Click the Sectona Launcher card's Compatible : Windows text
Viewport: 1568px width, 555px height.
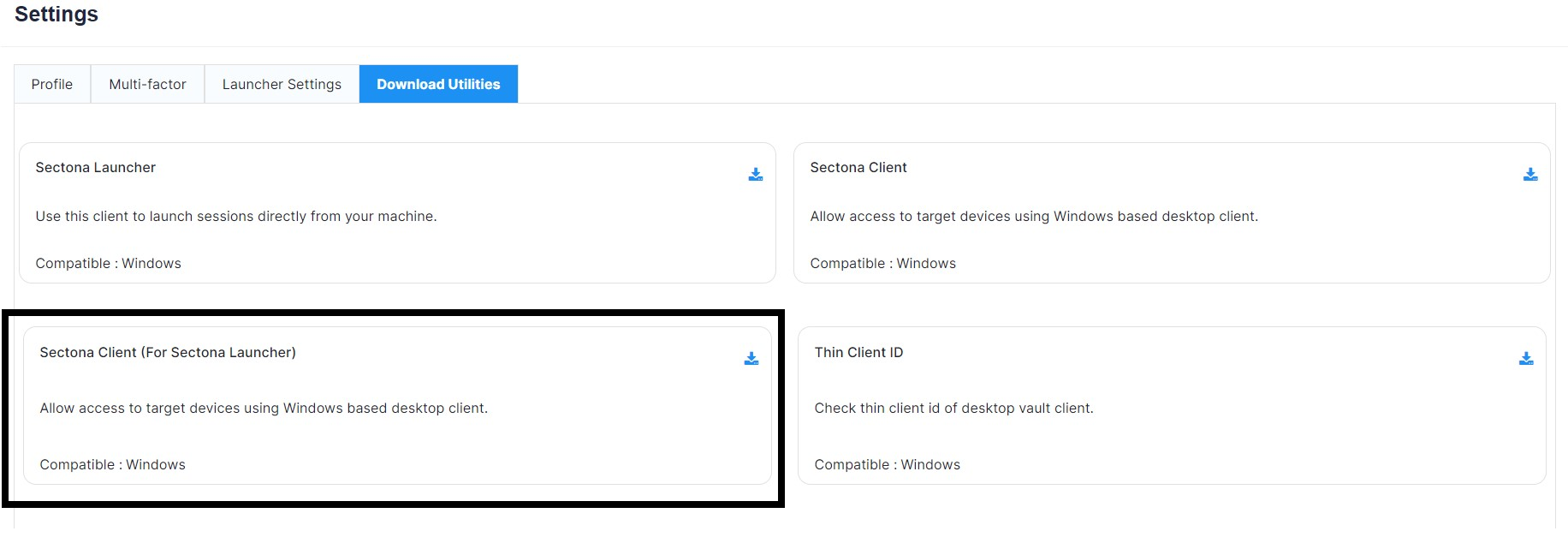pyautogui.click(x=109, y=264)
